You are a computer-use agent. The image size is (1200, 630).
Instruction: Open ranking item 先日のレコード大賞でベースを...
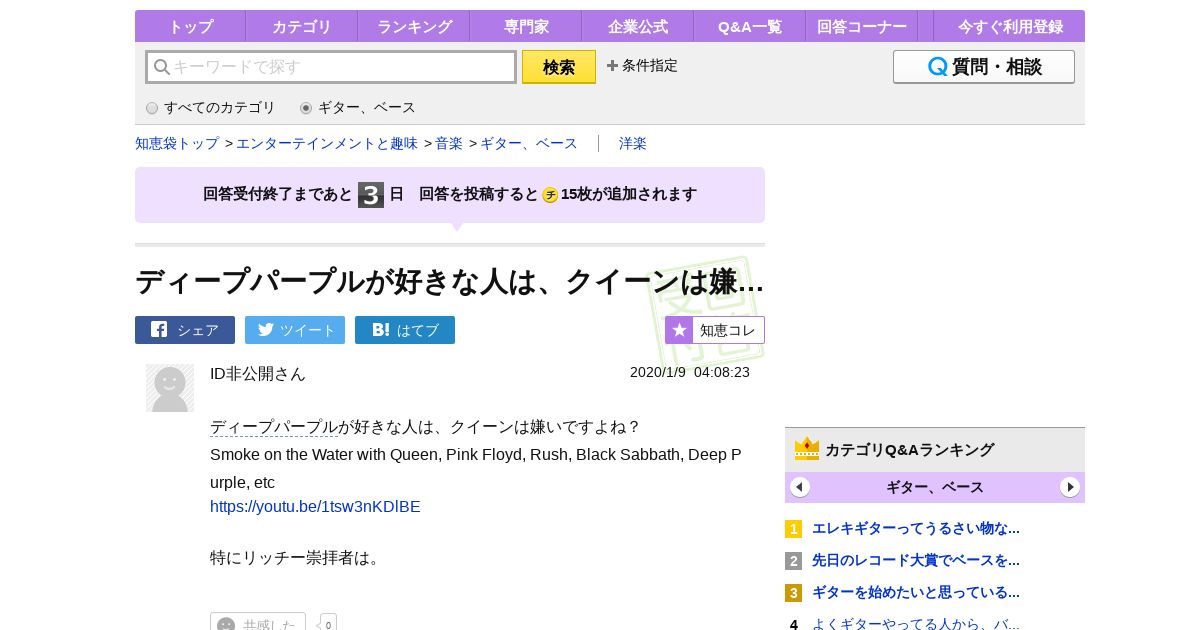pyautogui.click(x=916, y=560)
